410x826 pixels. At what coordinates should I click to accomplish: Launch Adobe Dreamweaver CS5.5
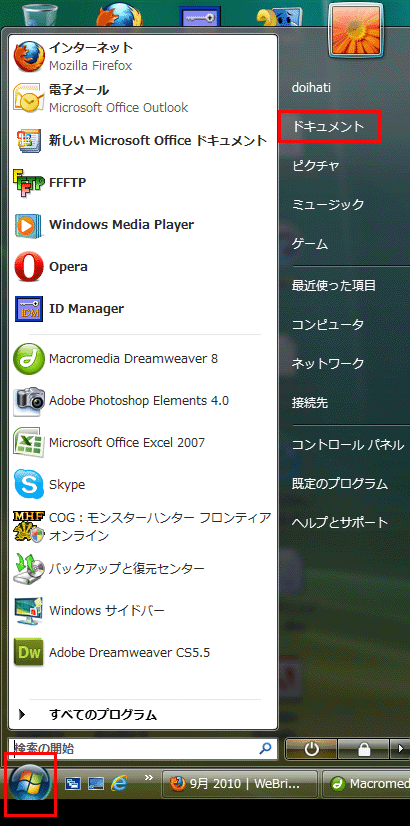point(142,653)
